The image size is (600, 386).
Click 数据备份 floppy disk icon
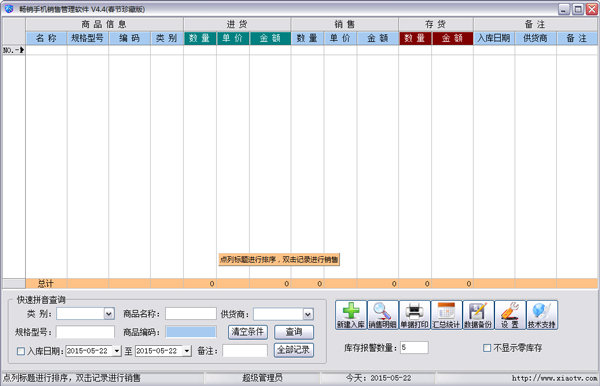click(x=478, y=315)
